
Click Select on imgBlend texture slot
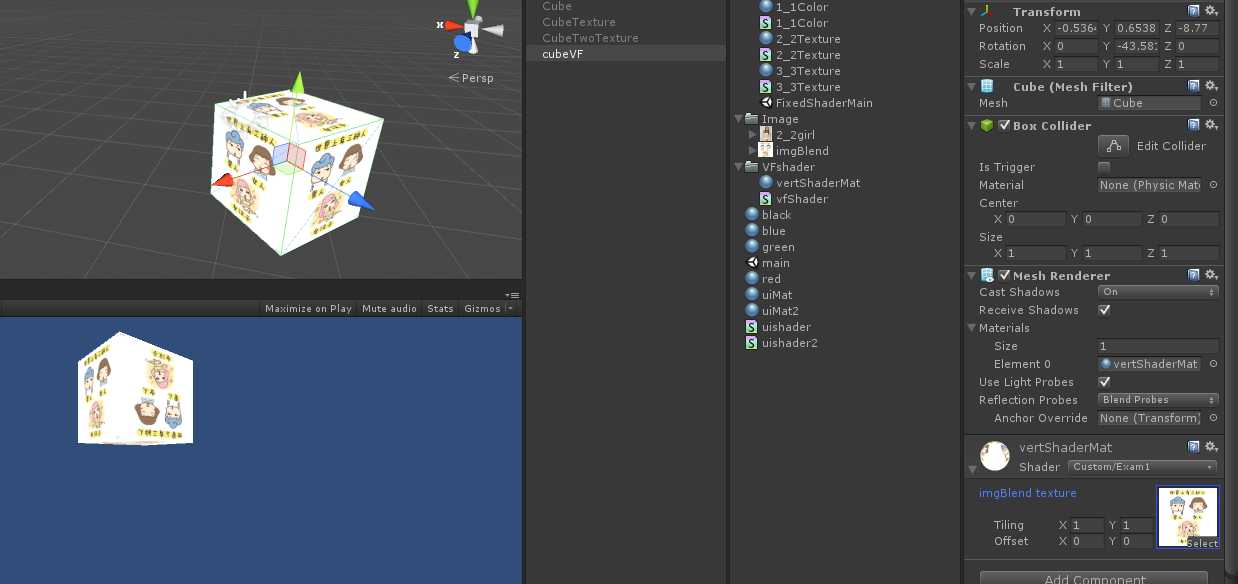(x=1202, y=543)
